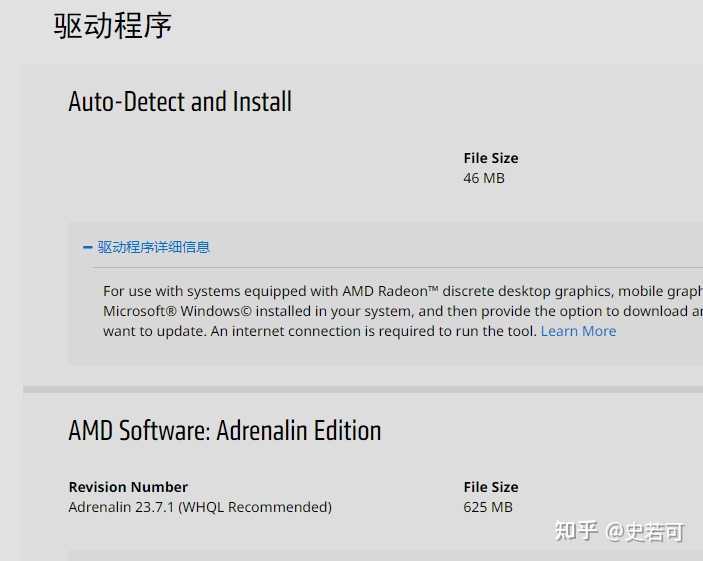Click the gray divider bar between driver sections
703x561 pixels.
click(x=363, y=389)
